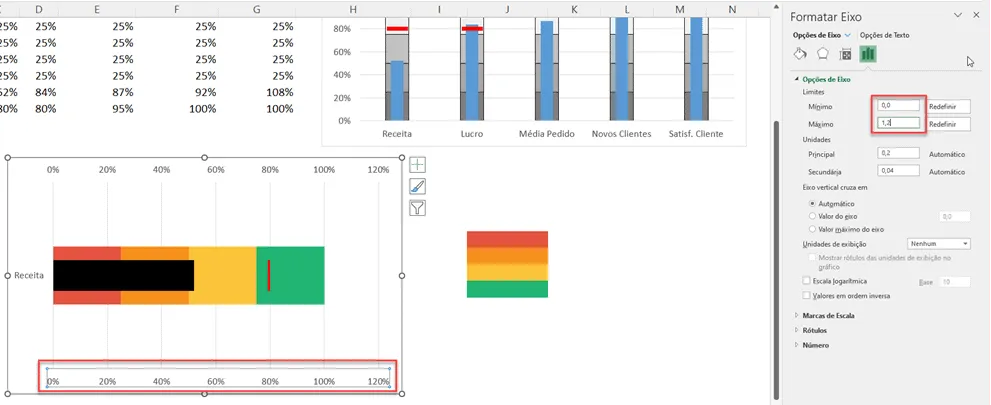Open the Chart Filters funnel button
This screenshot has width=991, height=405.
[x=418, y=207]
